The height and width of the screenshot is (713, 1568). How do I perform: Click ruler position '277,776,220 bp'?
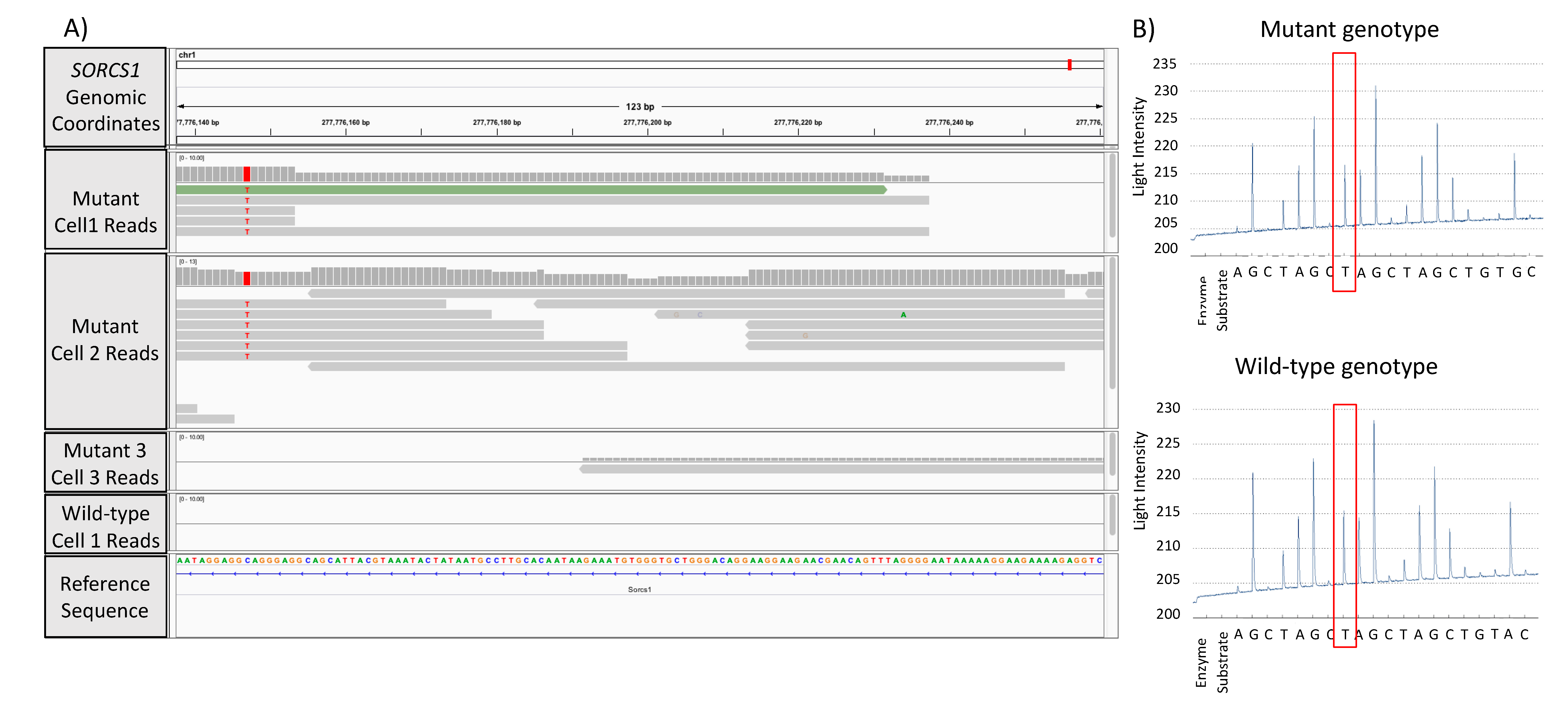(798, 122)
